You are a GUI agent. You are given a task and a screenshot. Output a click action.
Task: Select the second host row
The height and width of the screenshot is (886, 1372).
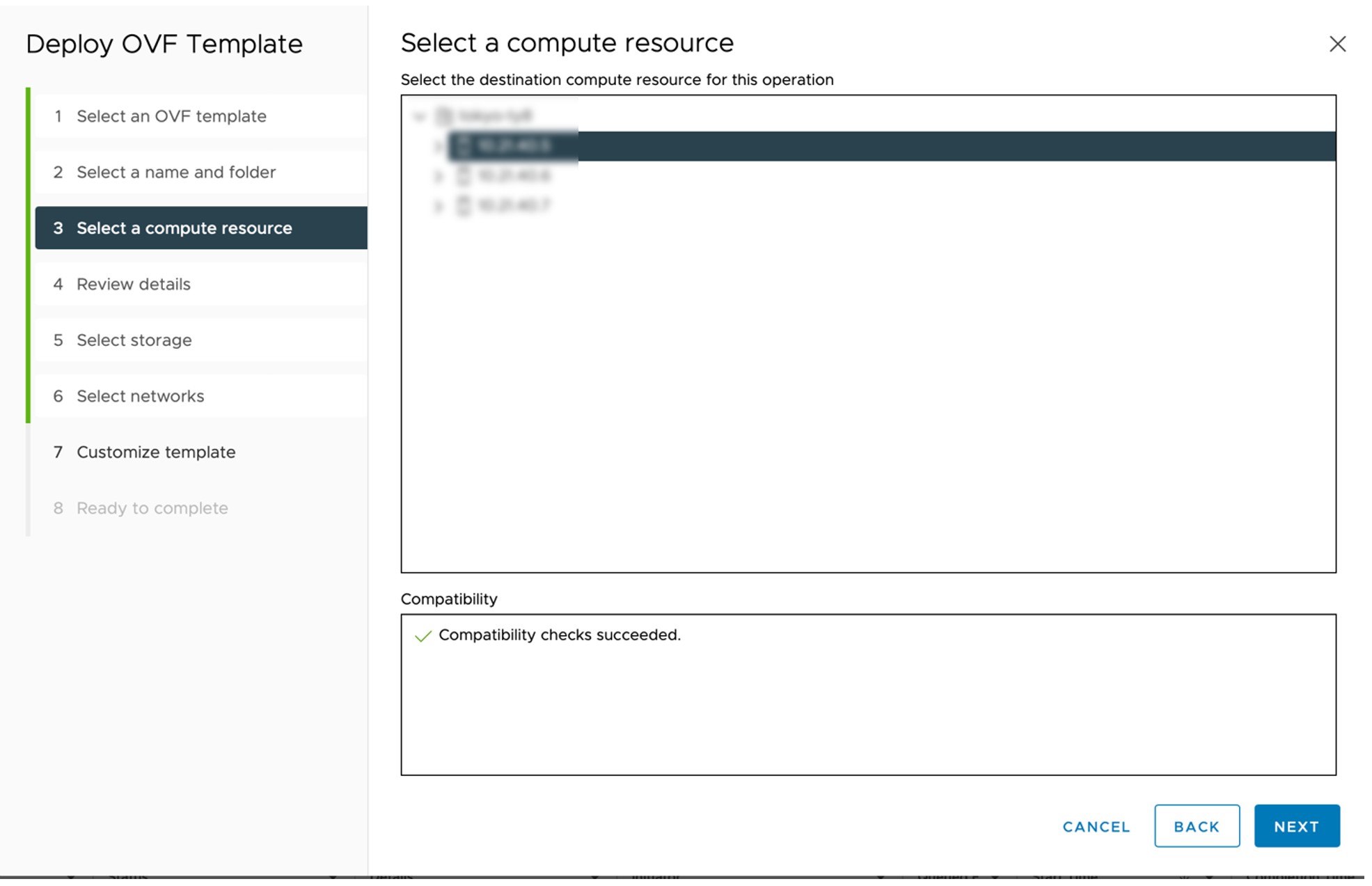pyautogui.click(x=515, y=175)
